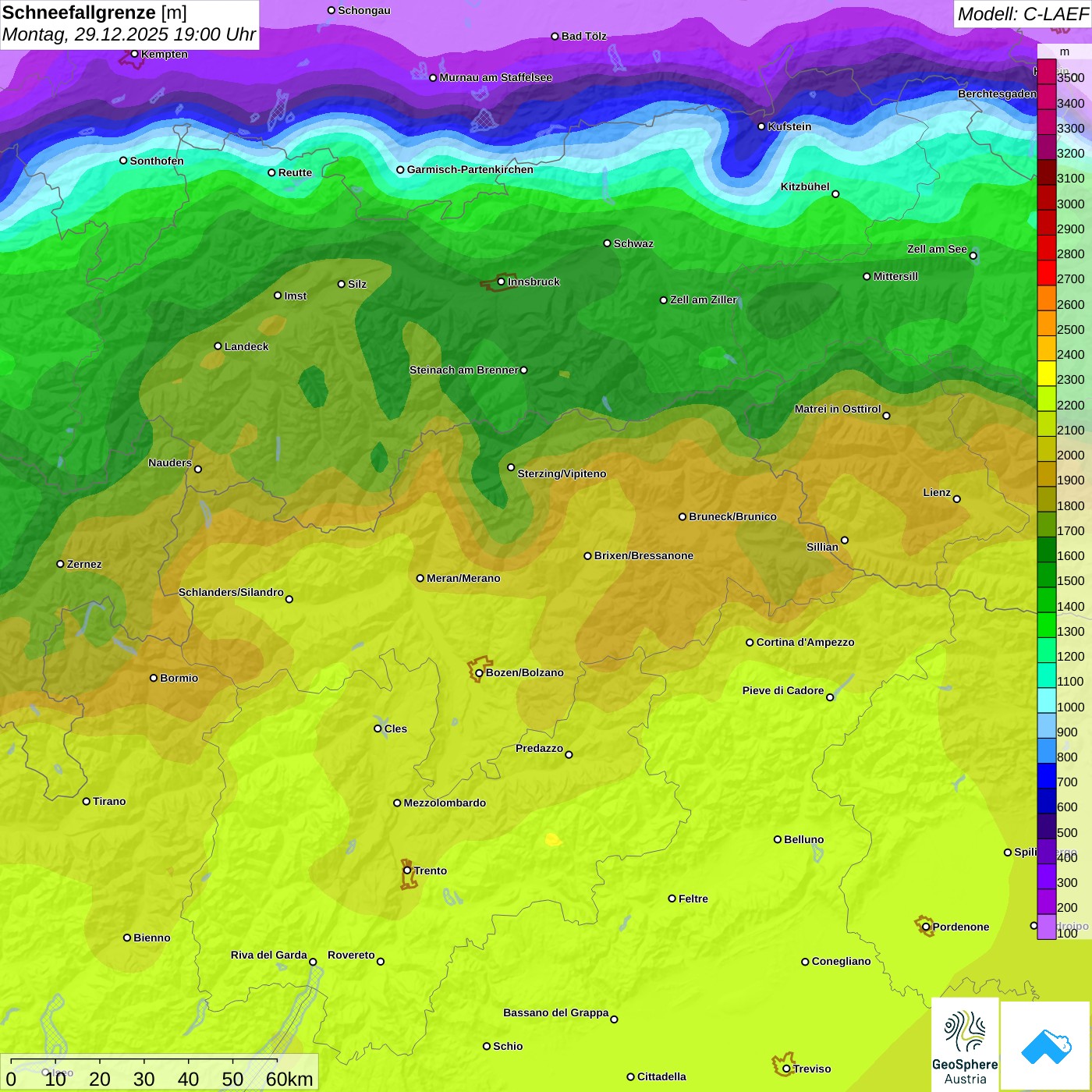The image size is (1092, 1092).
Task: Select the Kitzbühel city marker dot
Action: pos(835,194)
